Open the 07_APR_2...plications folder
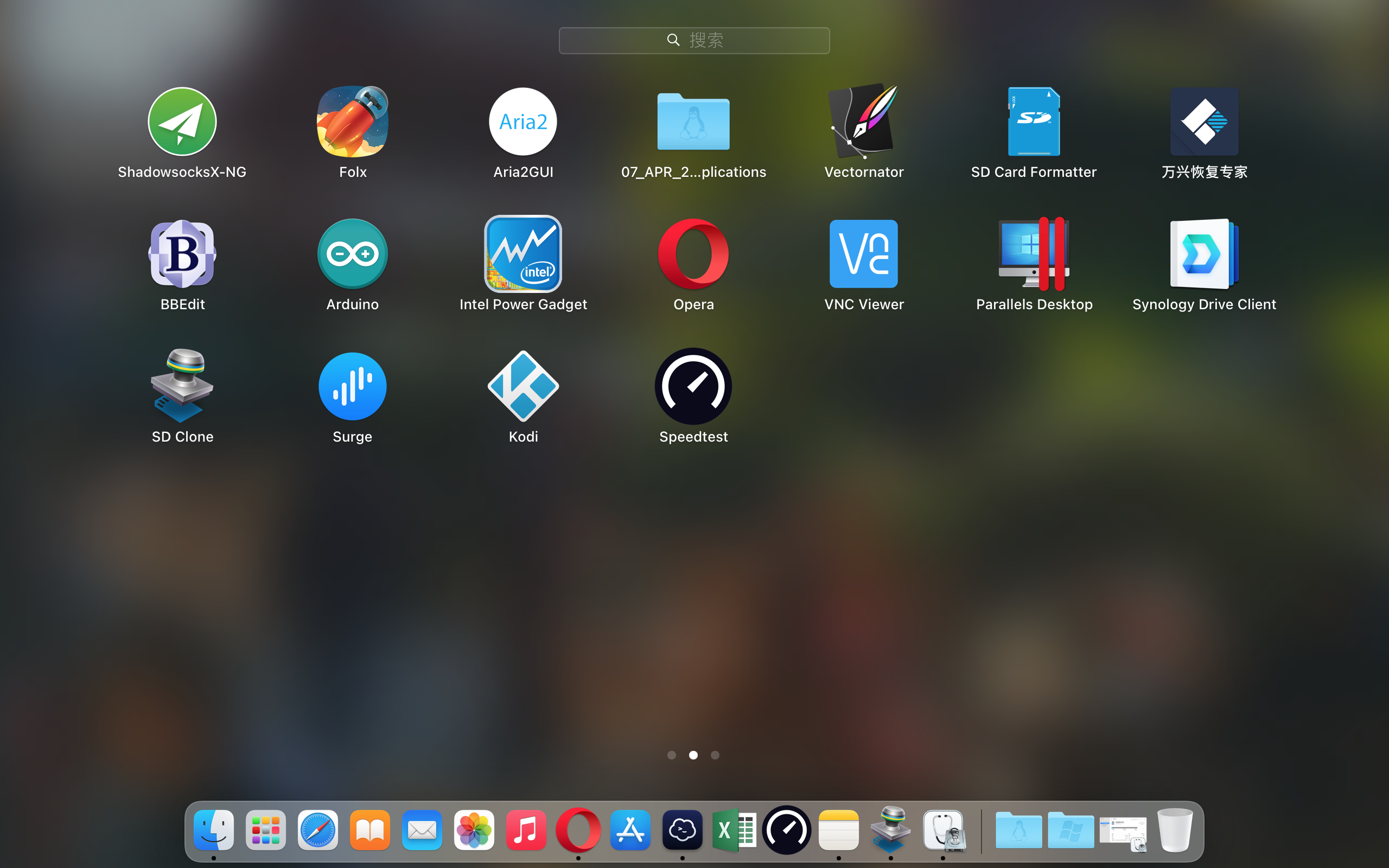This screenshot has width=1389, height=868. click(693, 121)
